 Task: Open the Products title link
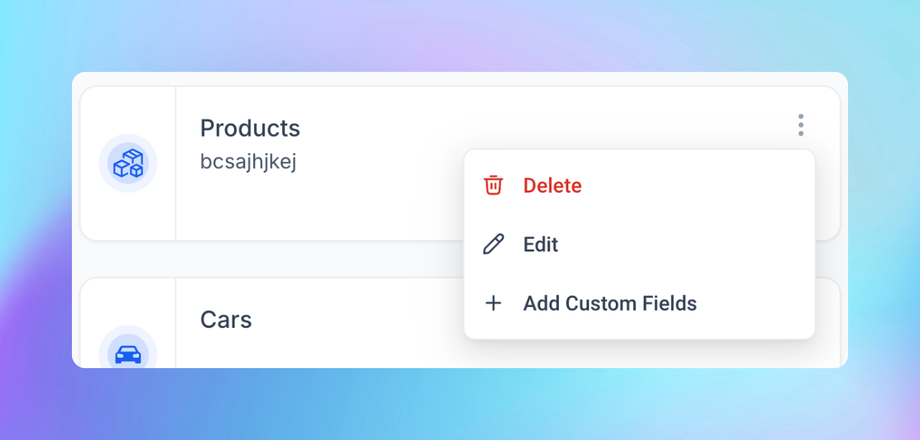click(250, 128)
